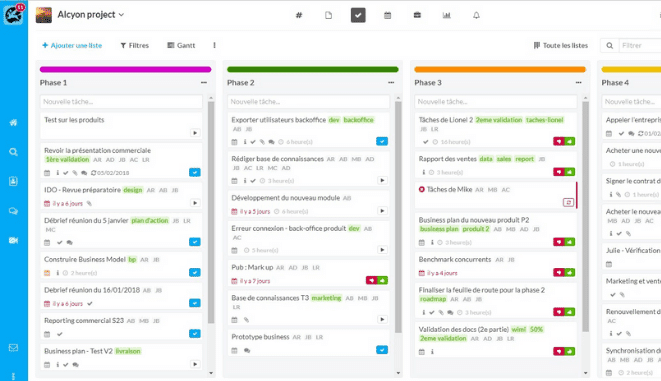Open Toute les listes selector
661x381 pixels.
(x=561, y=46)
